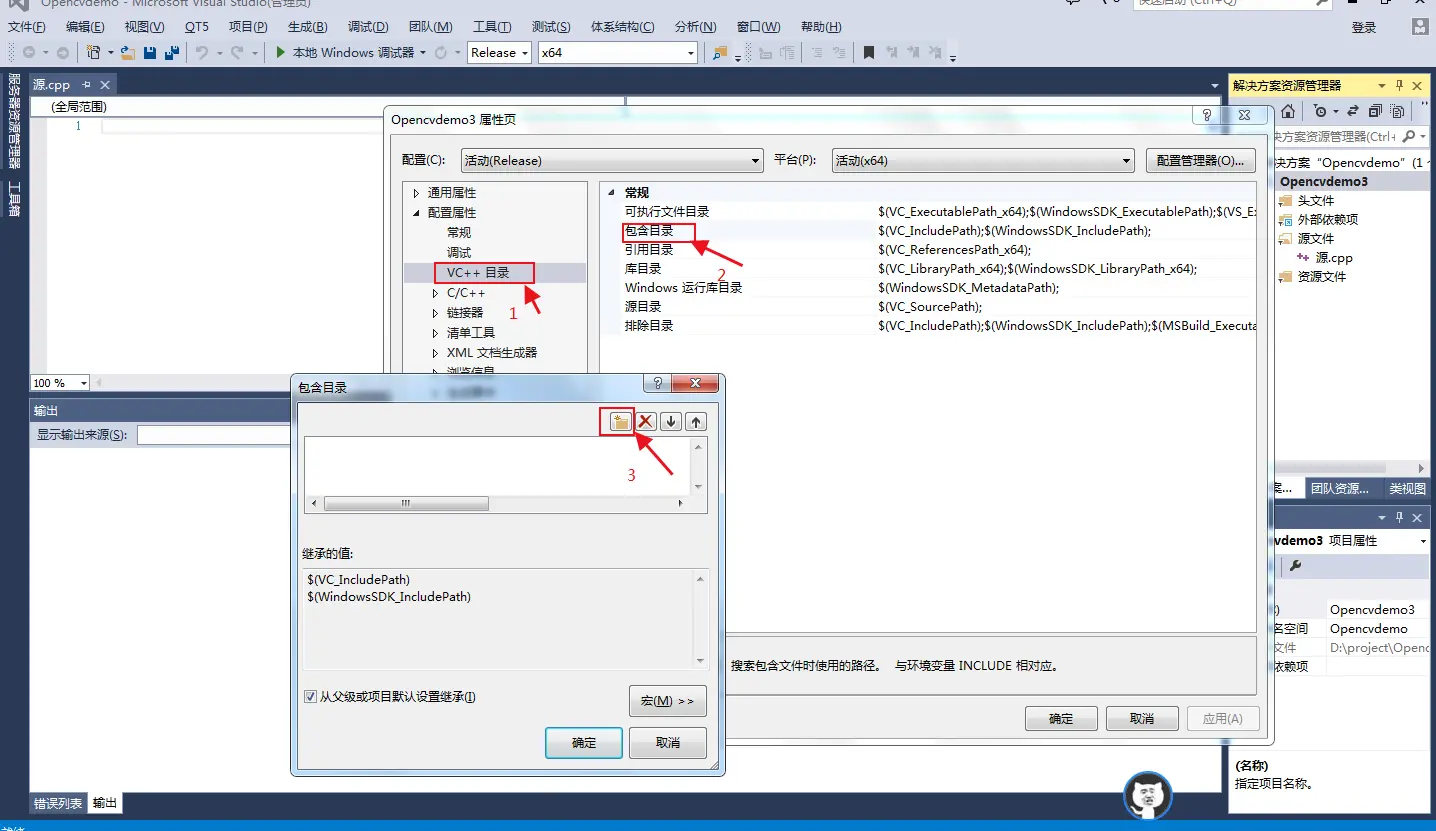Click the navigate forward toolbar icon

63,52
